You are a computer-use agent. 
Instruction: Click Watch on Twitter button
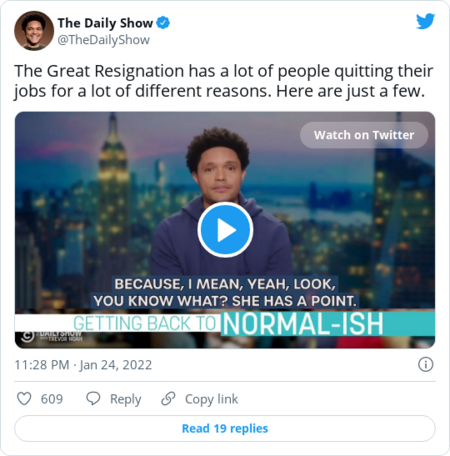click(364, 135)
